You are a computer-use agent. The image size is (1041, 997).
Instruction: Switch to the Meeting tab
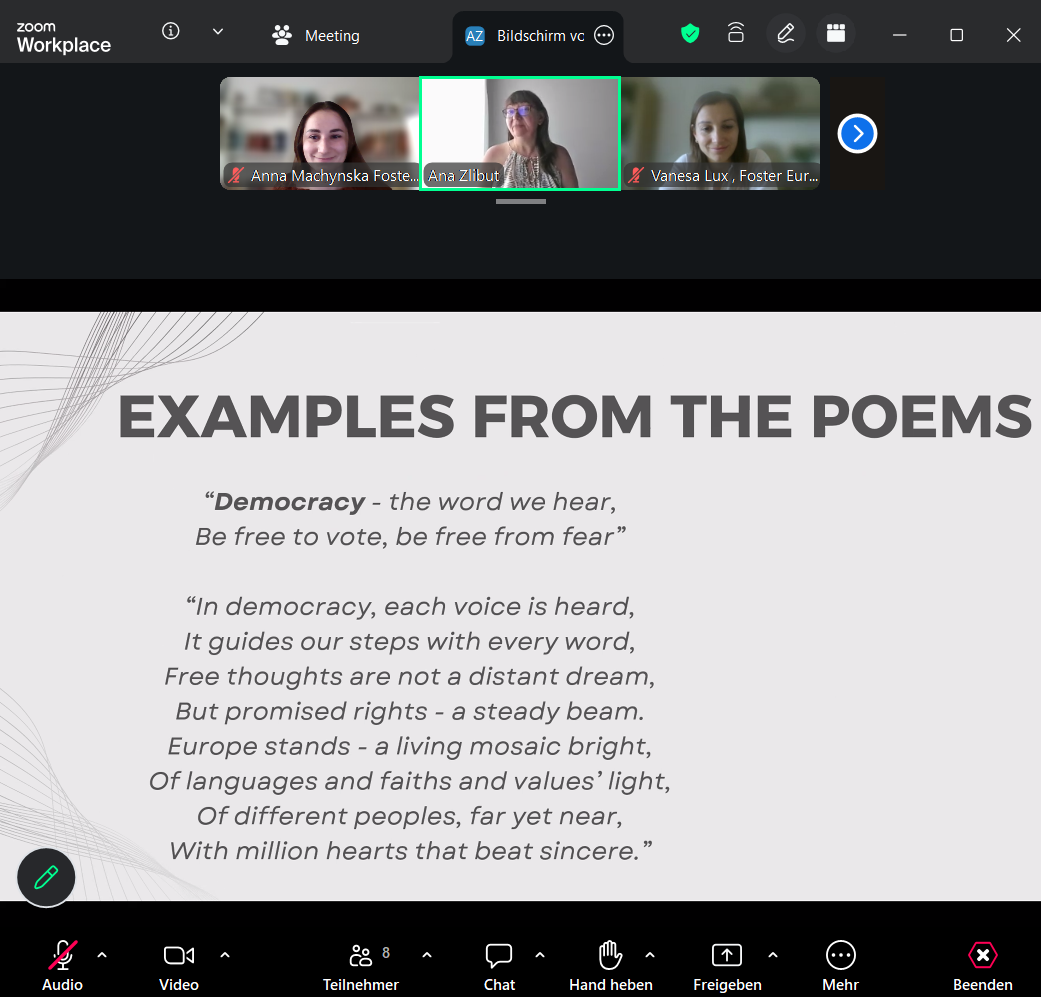pos(316,35)
